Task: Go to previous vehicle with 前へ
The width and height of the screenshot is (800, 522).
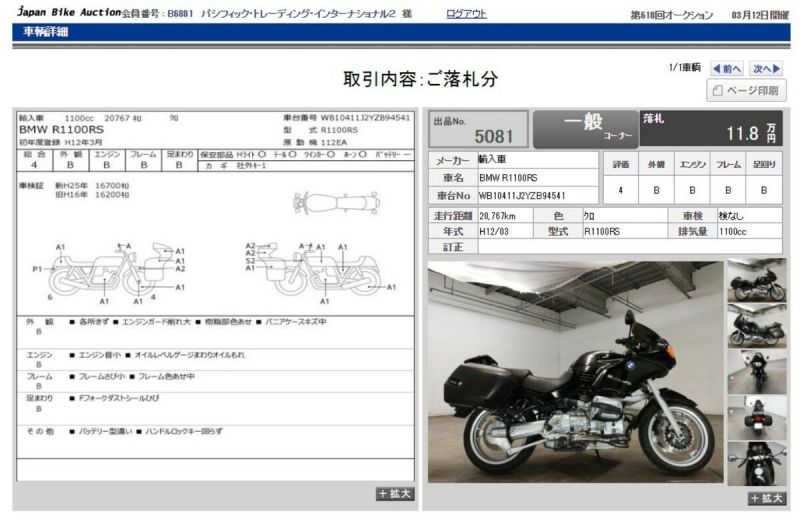Action: pos(727,68)
